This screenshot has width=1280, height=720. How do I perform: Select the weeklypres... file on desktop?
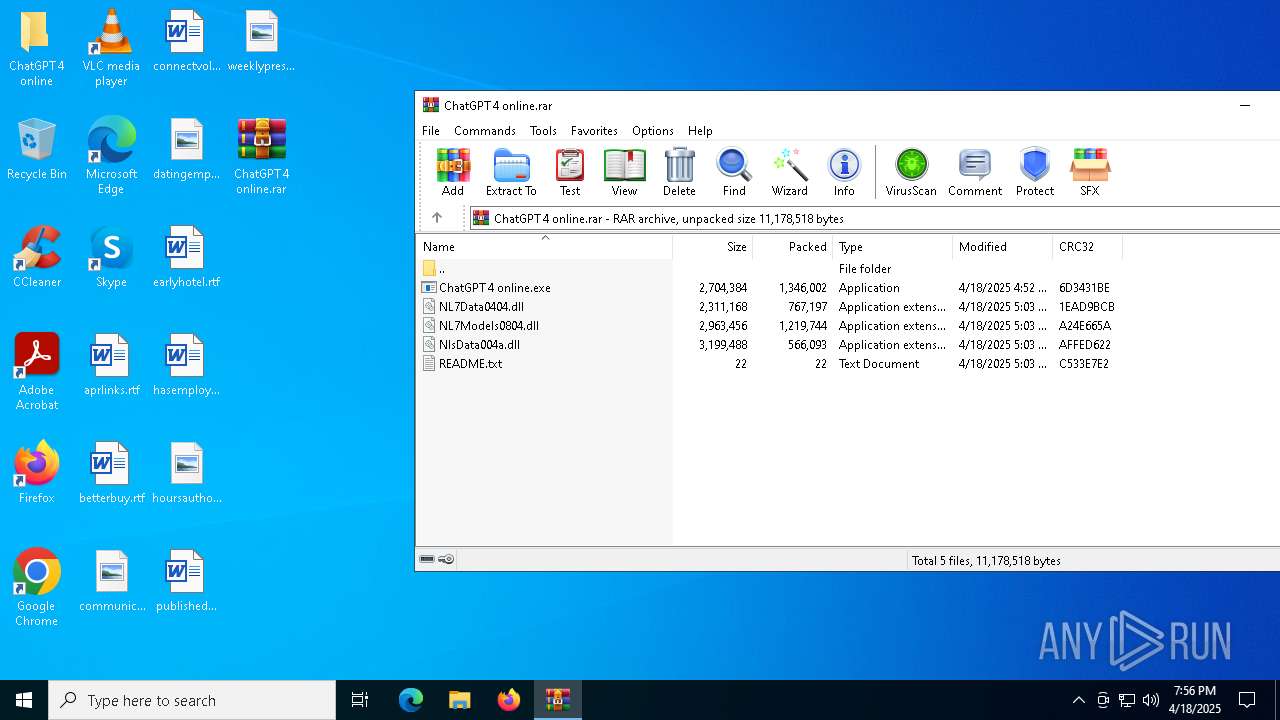pyautogui.click(x=261, y=41)
